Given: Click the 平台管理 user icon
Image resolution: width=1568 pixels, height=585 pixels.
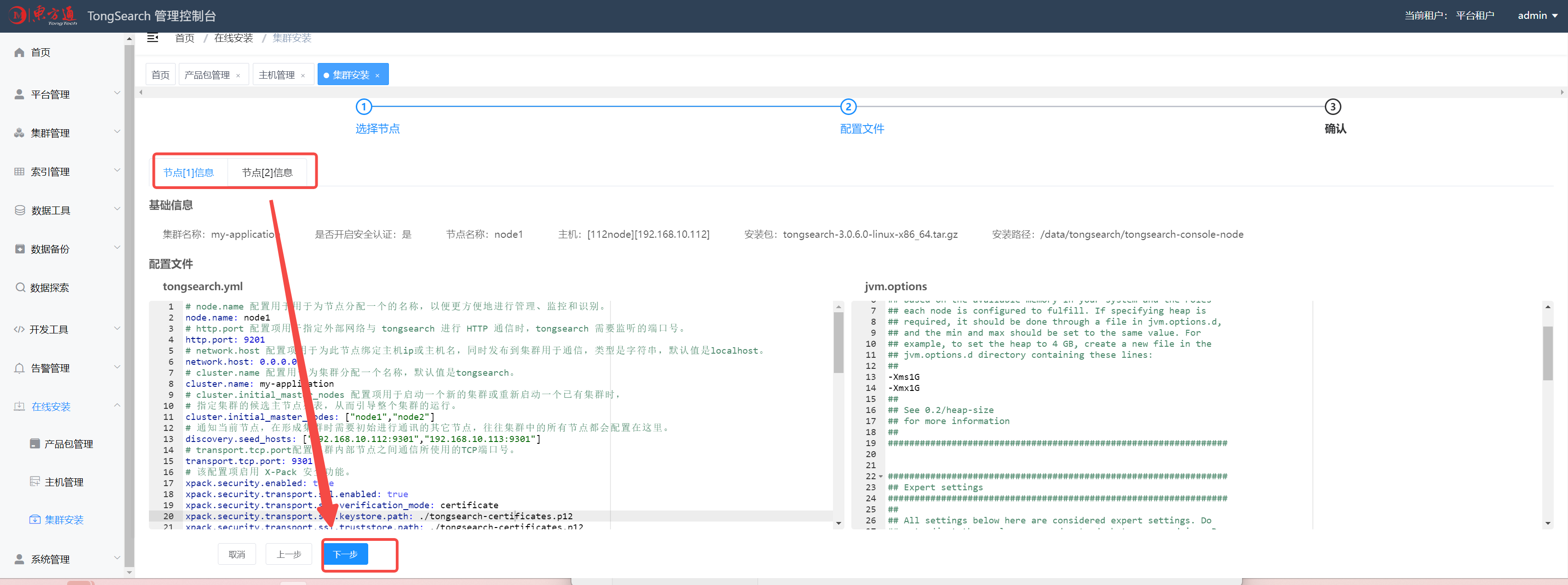Looking at the screenshot, I should [19, 94].
